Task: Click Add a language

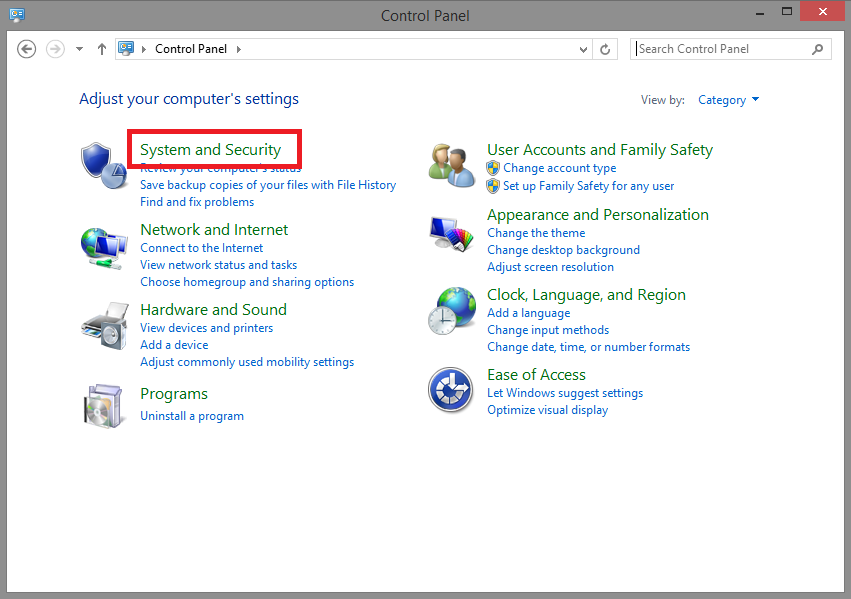Action: [x=529, y=313]
